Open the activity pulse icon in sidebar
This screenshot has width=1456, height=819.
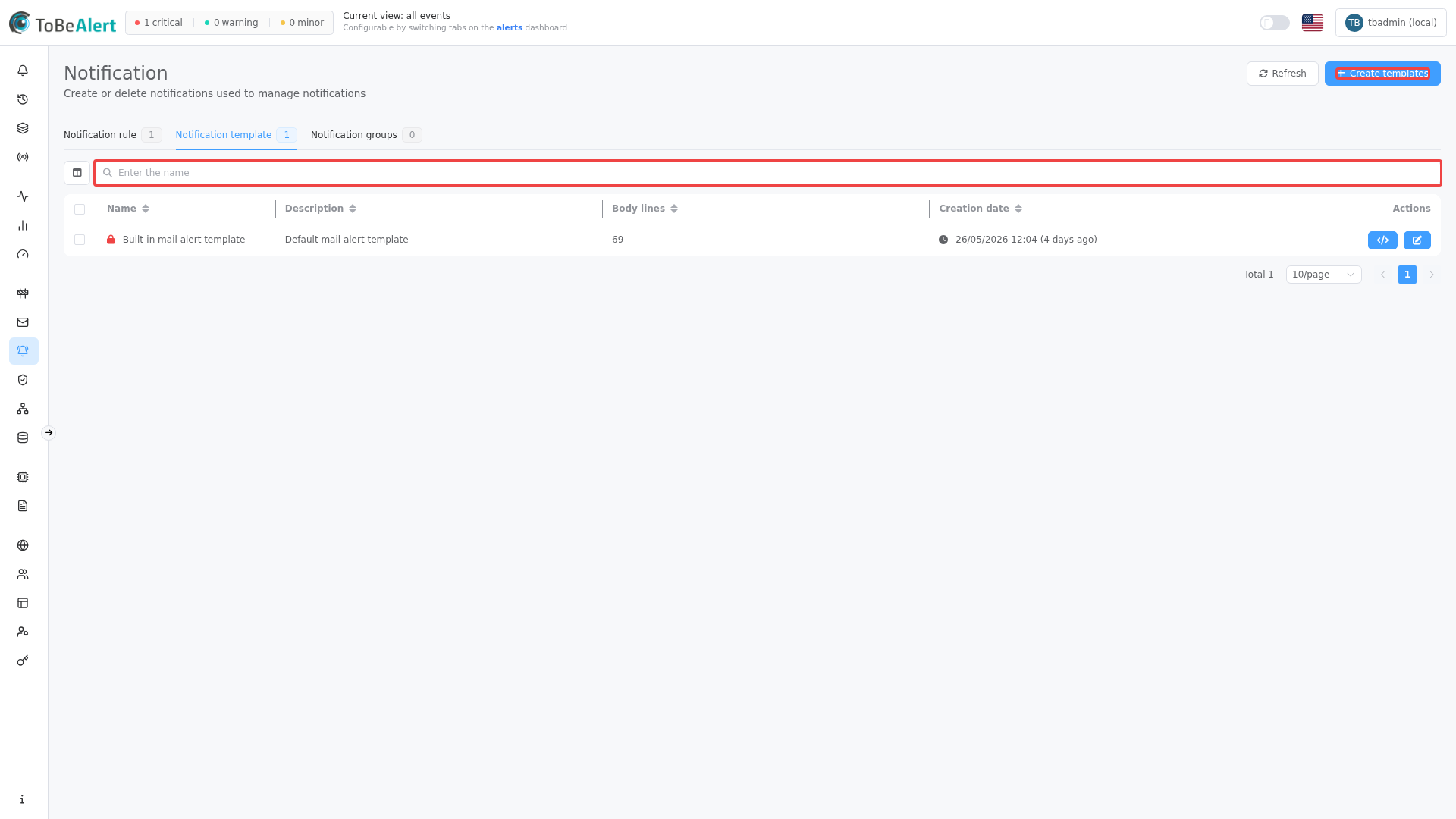coord(23,196)
